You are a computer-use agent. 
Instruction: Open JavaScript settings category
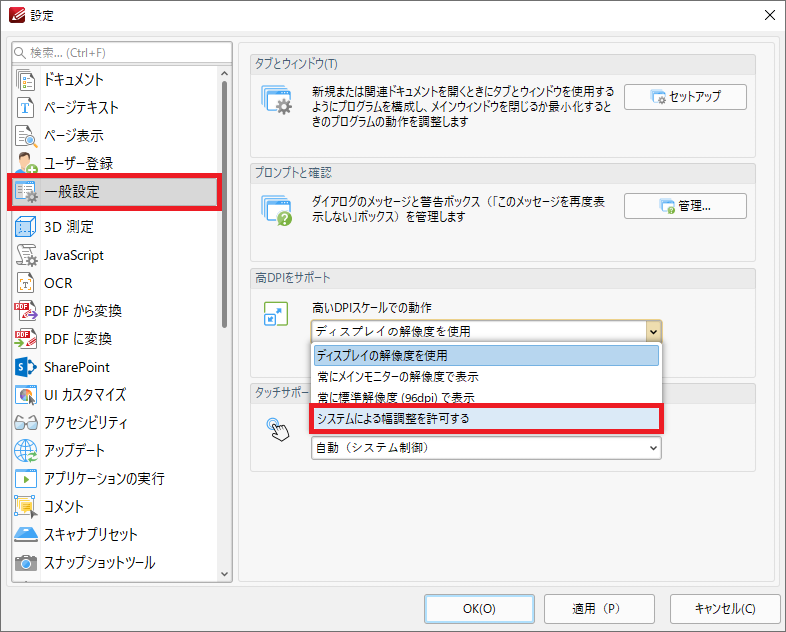[115, 255]
